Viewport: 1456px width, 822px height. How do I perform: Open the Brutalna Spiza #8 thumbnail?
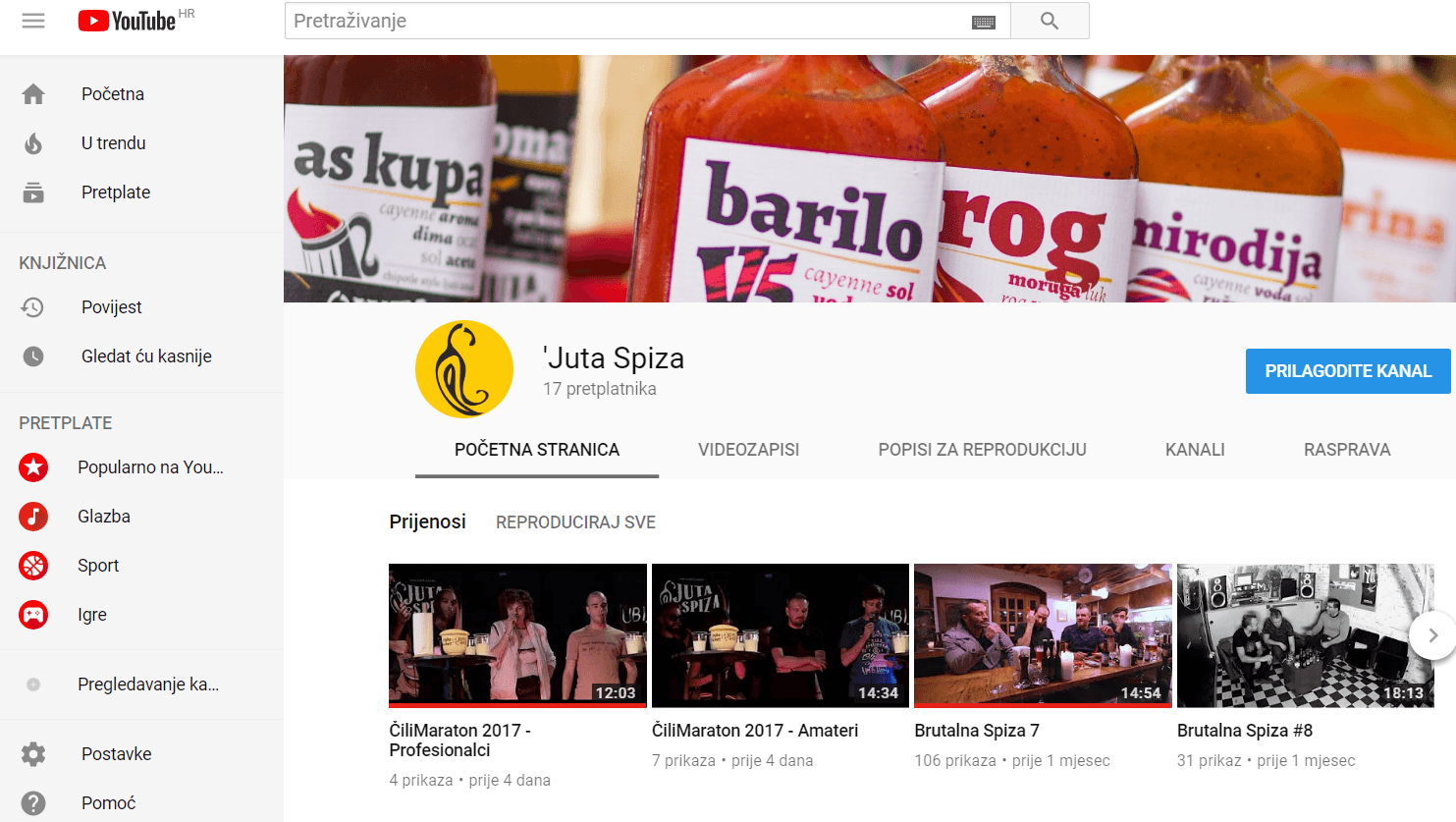(x=1306, y=635)
